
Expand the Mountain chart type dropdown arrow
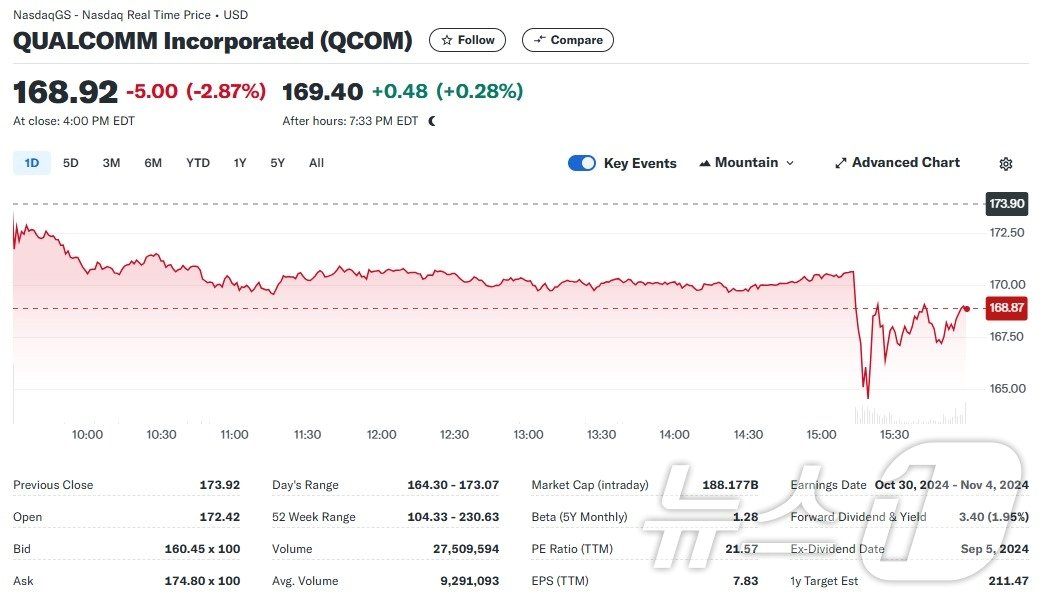point(790,163)
